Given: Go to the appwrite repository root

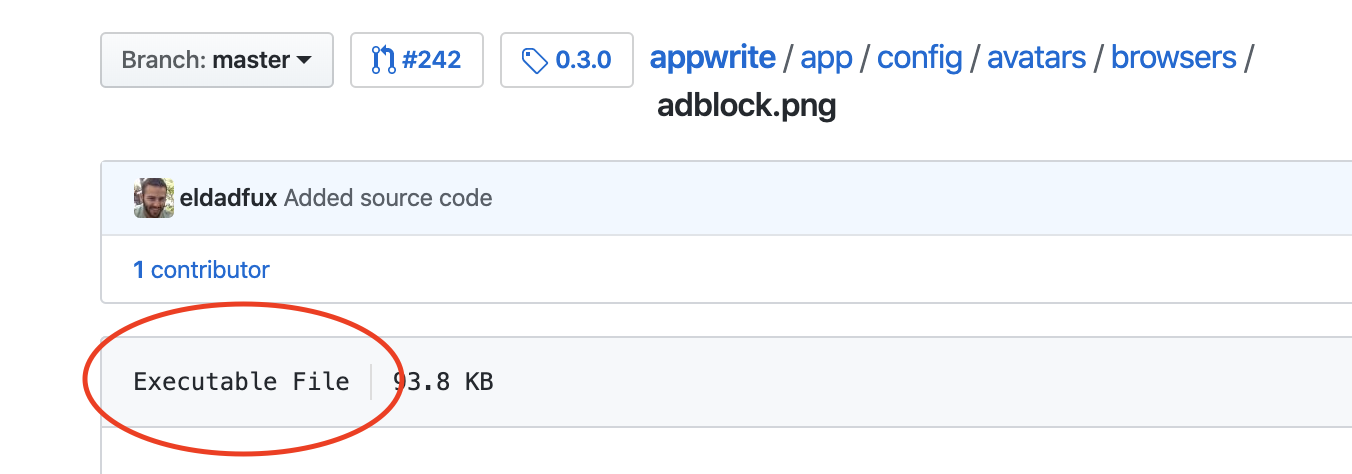Looking at the screenshot, I should (712, 58).
